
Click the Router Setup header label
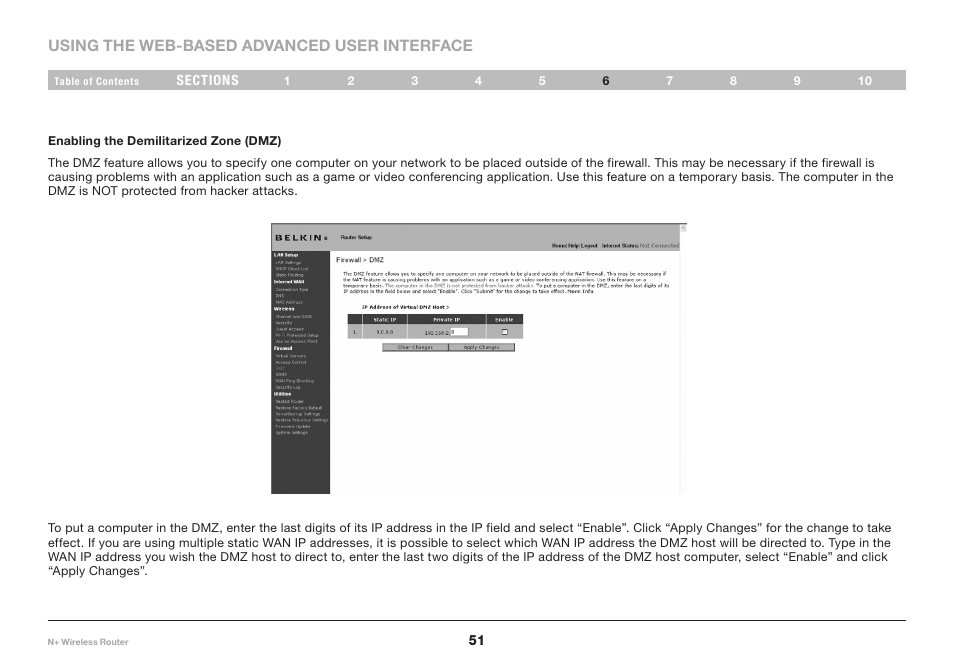[356, 237]
